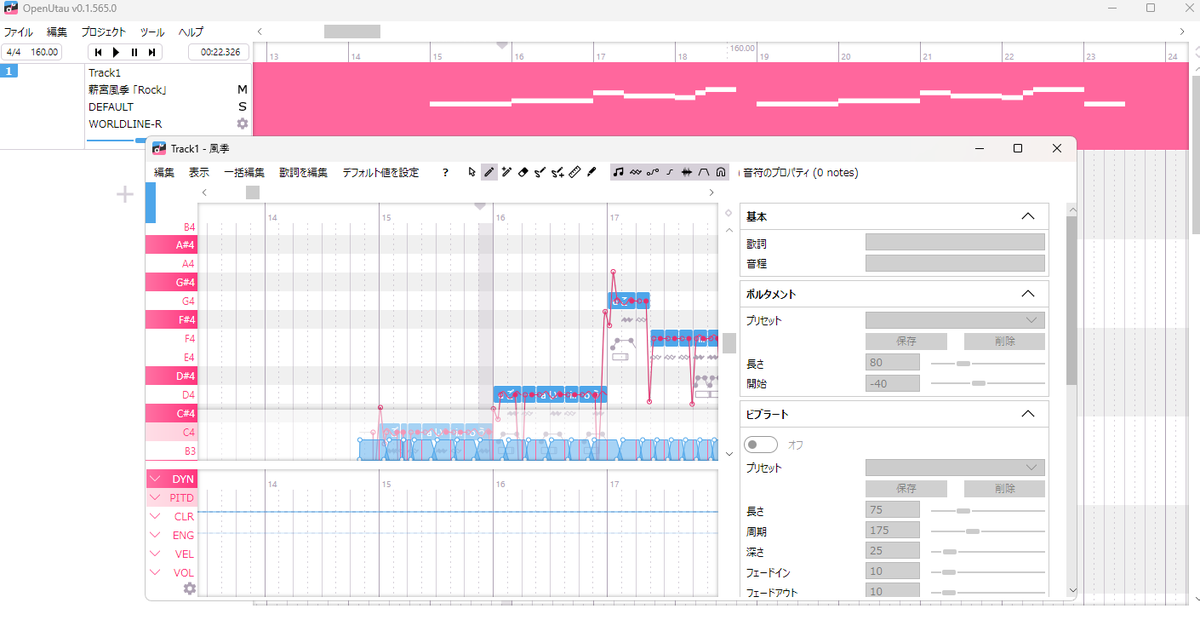The image size is (1200, 620).
Task: Click portamento 保存 button
Action: tap(906, 341)
